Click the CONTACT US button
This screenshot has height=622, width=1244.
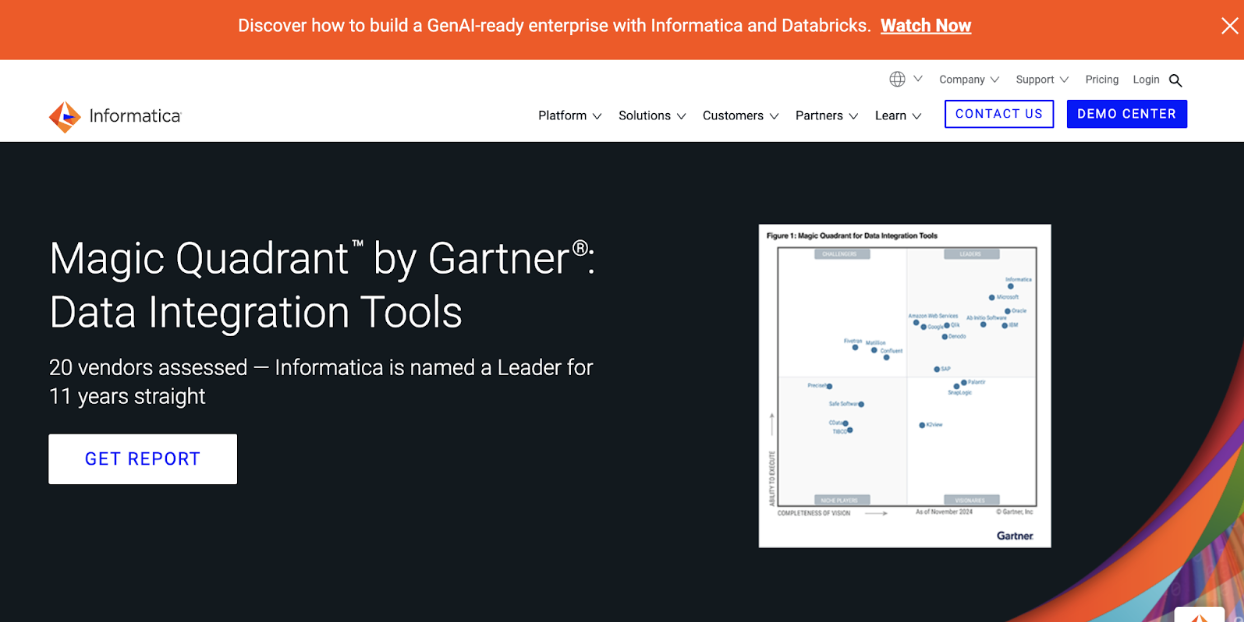[x=999, y=114]
